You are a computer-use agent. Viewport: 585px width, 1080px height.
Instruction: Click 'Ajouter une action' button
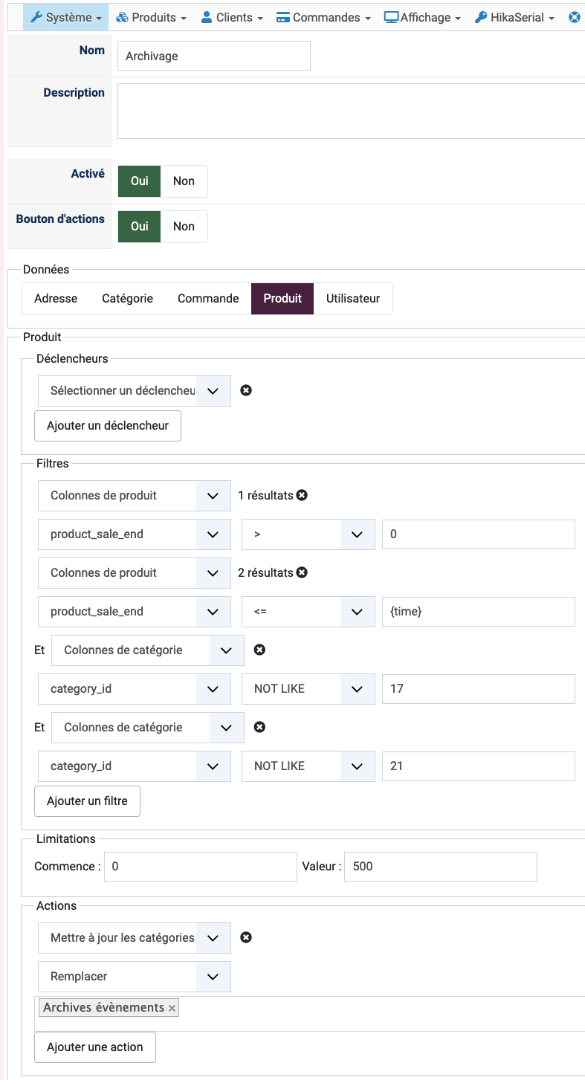[95, 1047]
